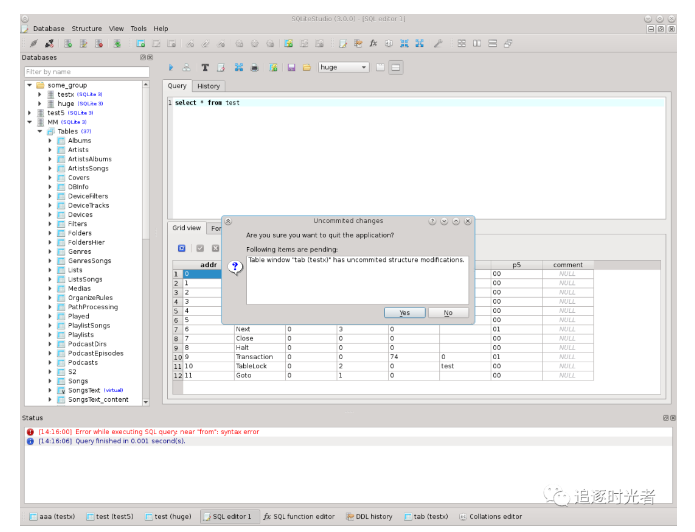Expand the test5 database node
695x532 pixels.
(x=29, y=113)
